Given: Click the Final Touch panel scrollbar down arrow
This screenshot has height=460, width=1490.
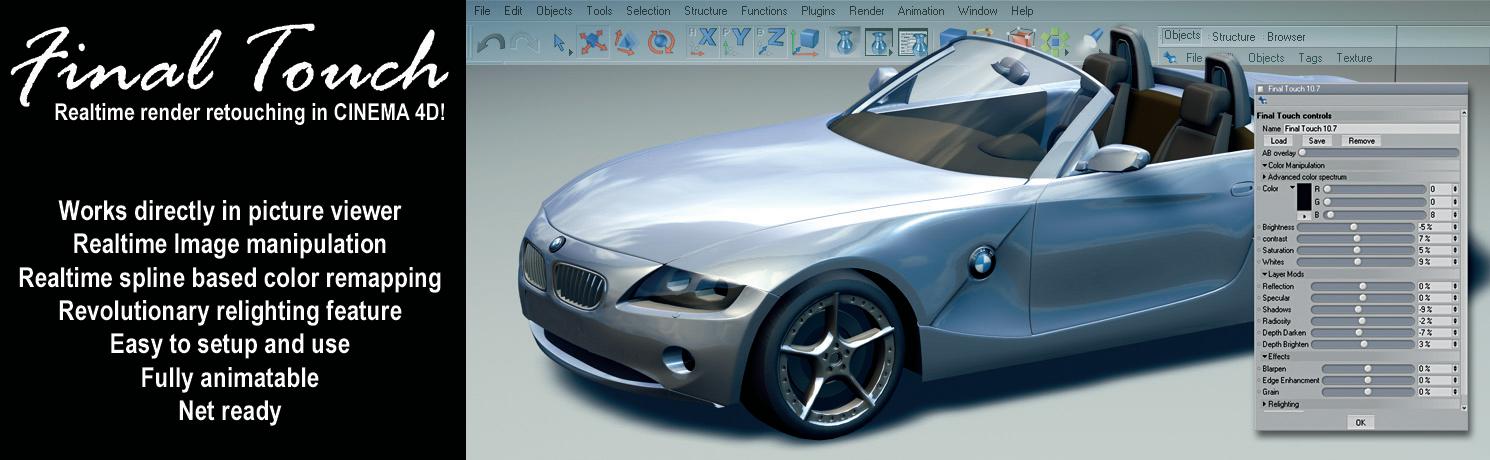Looking at the screenshot, I should click(1465, 408).
